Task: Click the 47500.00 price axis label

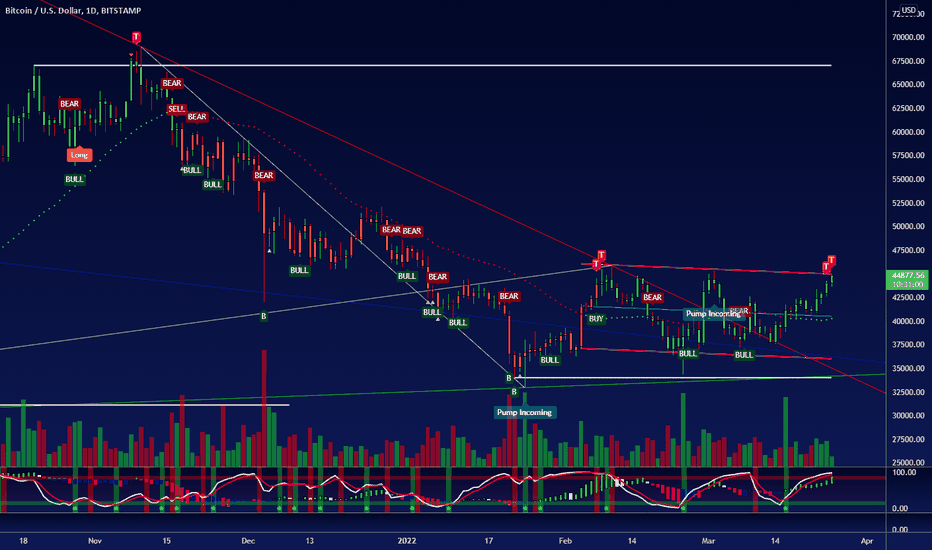Action: [908, 250]
